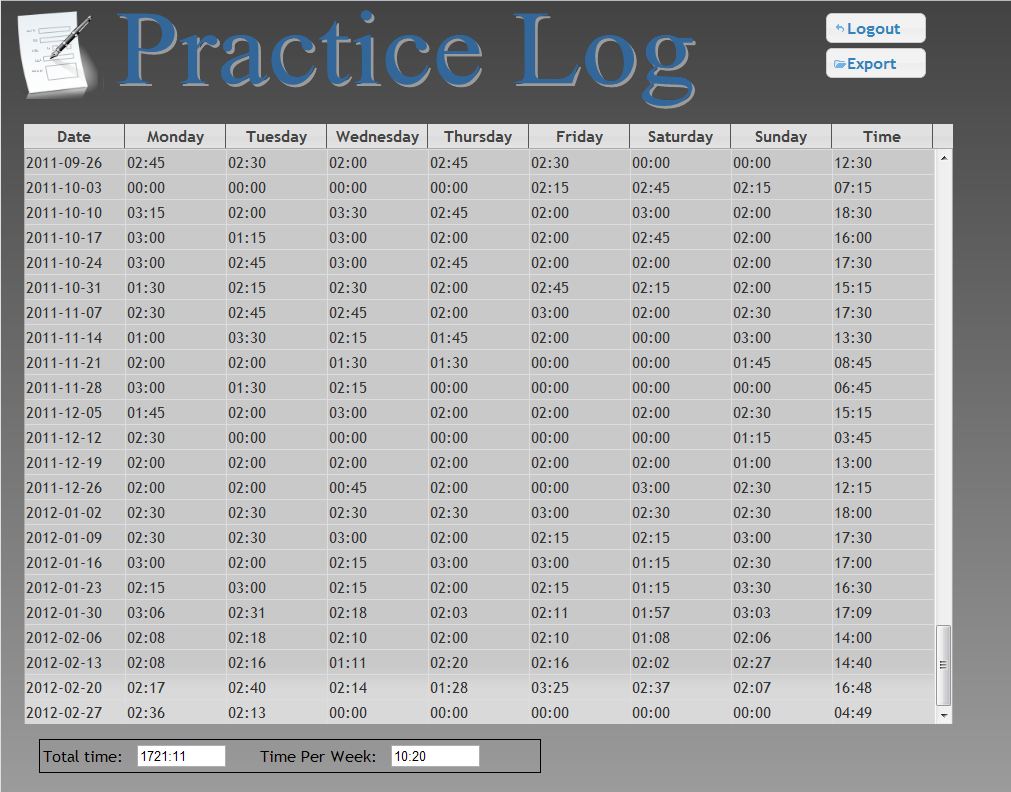Select the 2011-11-28 date cell
1011x792 pixels.
pyautogui.click(x=74, y=388)
